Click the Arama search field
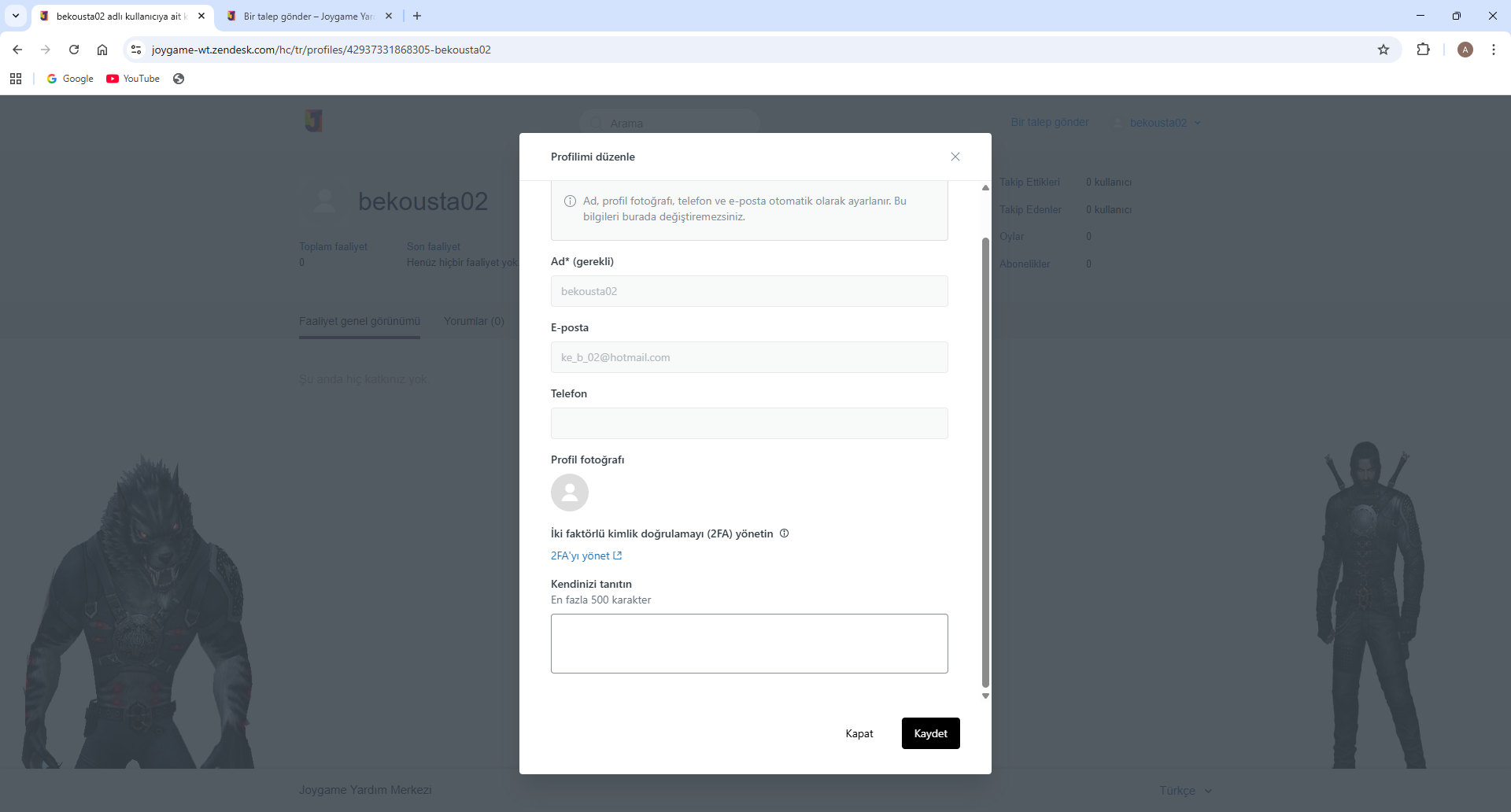Image resolution: width=1511 pixels, height=812 pixels. point(669,124)
